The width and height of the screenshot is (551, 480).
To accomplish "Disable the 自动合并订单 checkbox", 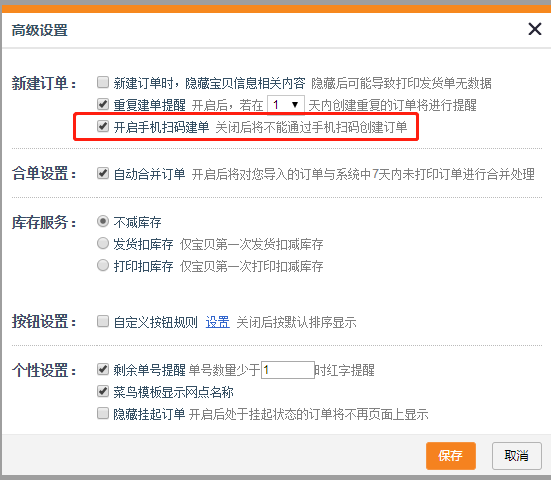I will [x=103, y=173].
